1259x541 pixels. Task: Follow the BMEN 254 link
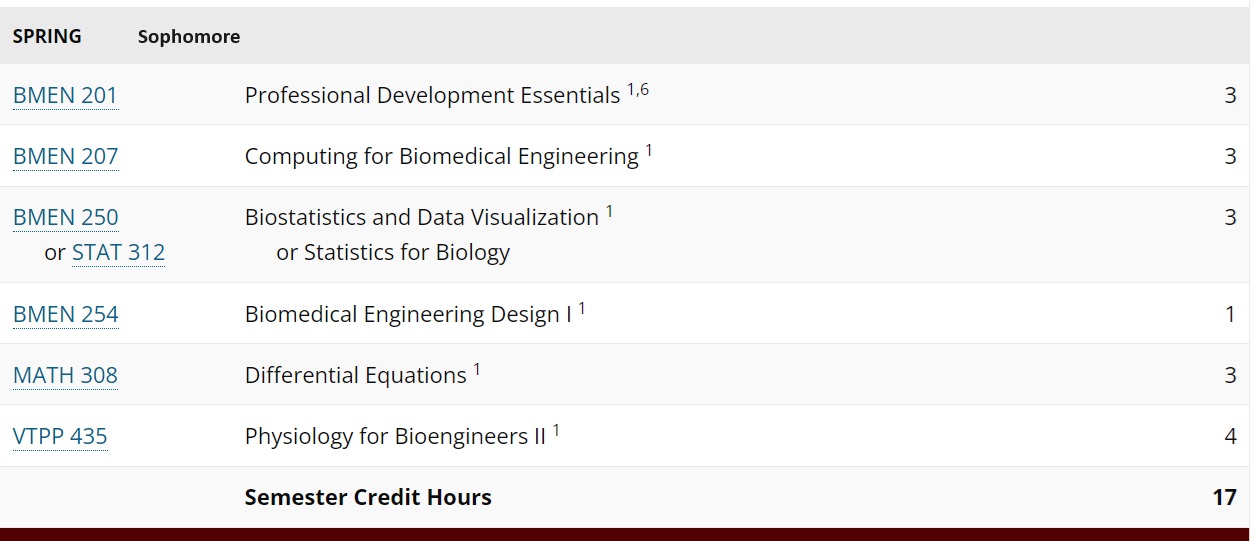click(x=65, y=315)
